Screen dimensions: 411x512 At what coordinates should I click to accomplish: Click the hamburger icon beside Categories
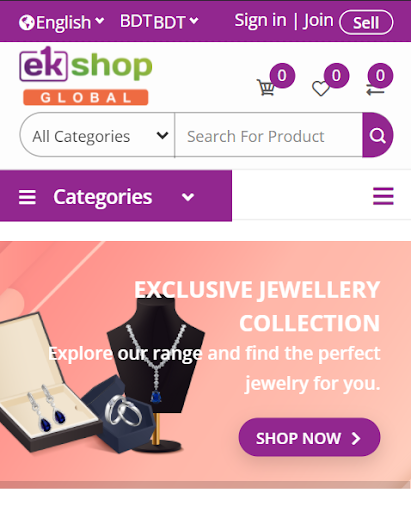tap(27, 197)
